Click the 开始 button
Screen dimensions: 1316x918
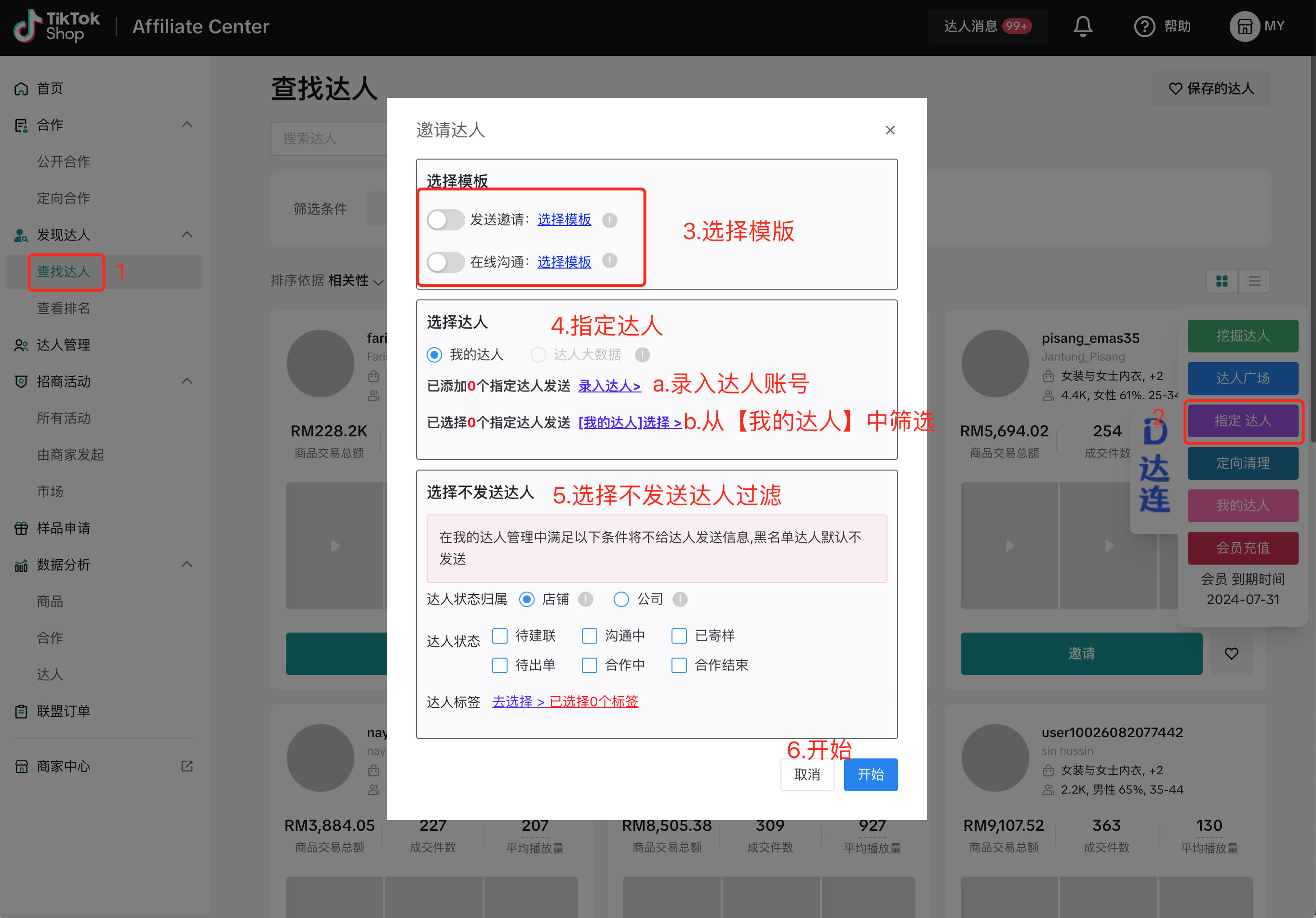coord(871,775)
